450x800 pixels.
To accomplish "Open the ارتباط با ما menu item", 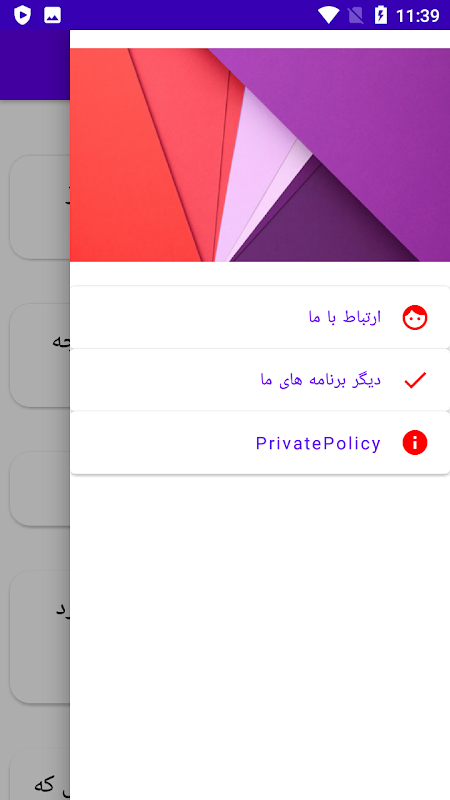I will [260, 317].
